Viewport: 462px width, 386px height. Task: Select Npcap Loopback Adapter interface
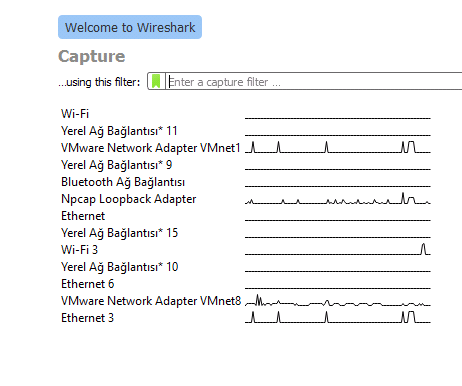(x=129, y=199)
